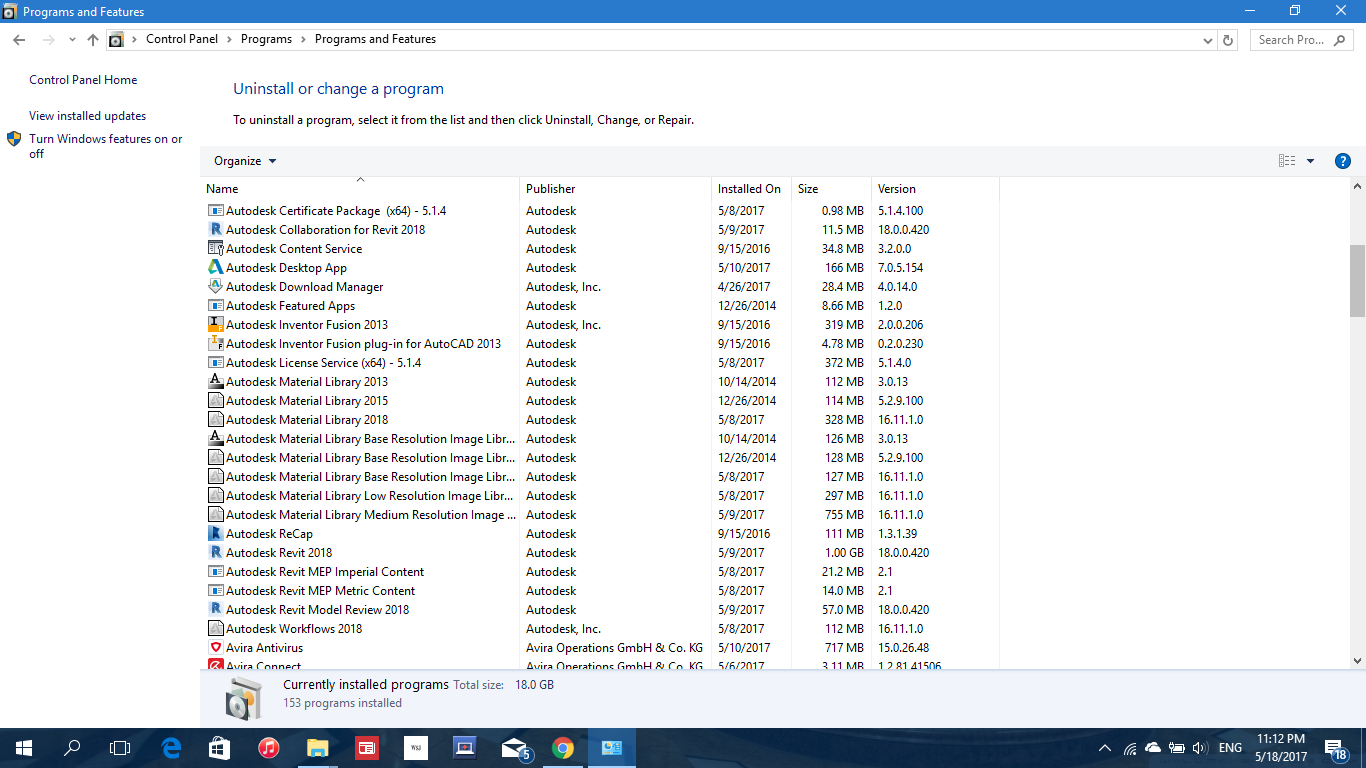
Task: Open the help button in toolbar
Action: click(x=1343, y=161)
